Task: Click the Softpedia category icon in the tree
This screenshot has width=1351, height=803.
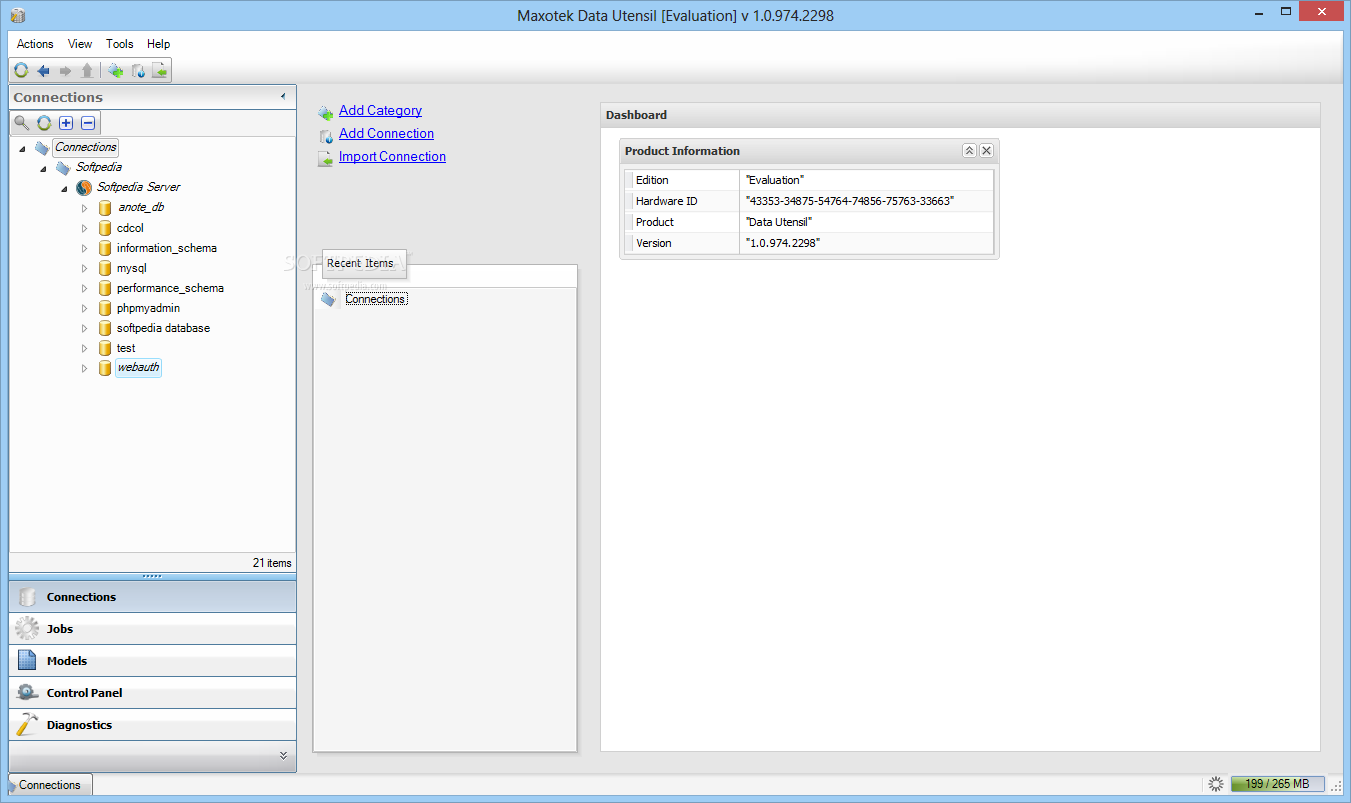Action: click(x=63, y=167)
